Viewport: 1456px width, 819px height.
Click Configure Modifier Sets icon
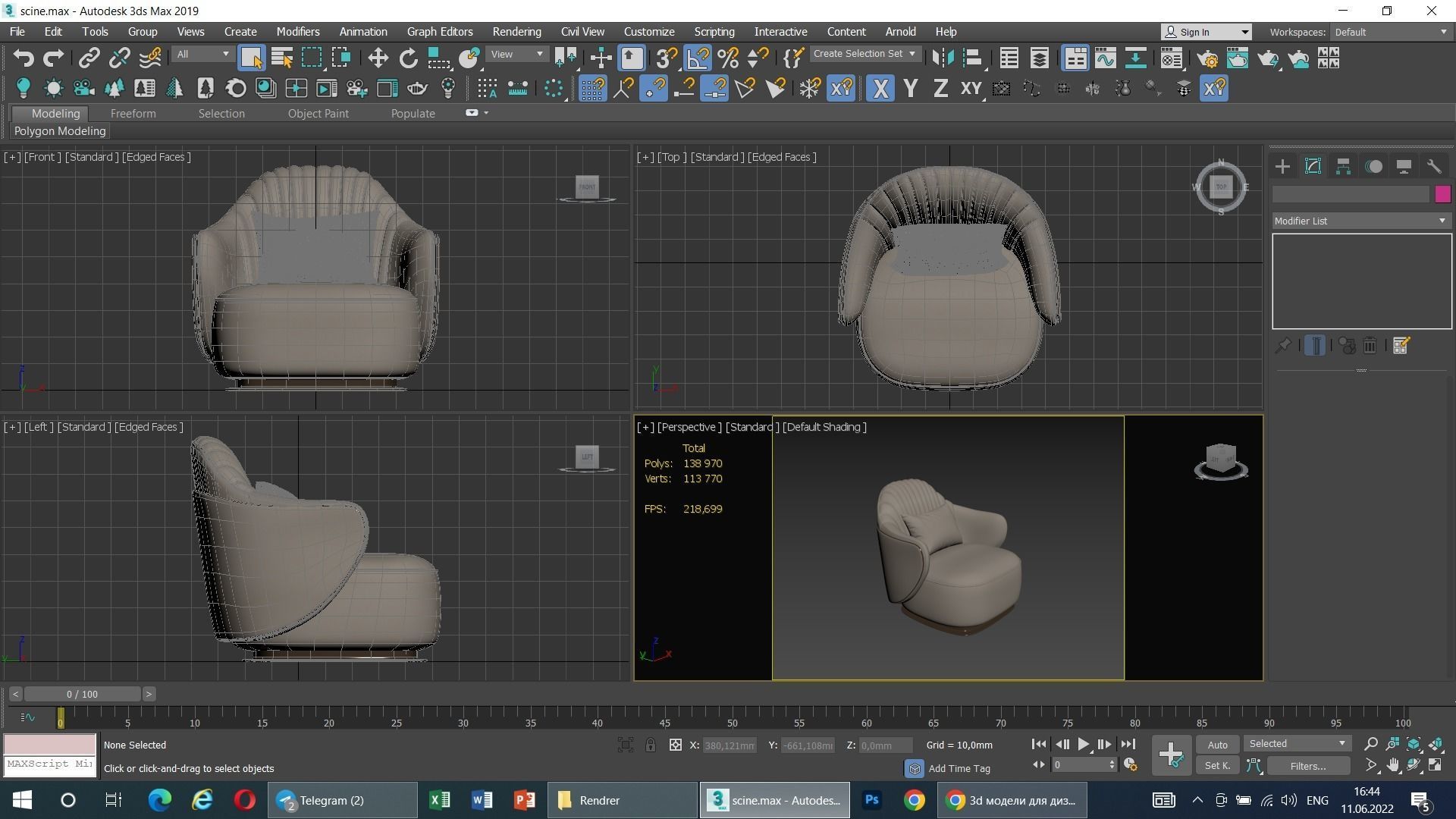1401,346
